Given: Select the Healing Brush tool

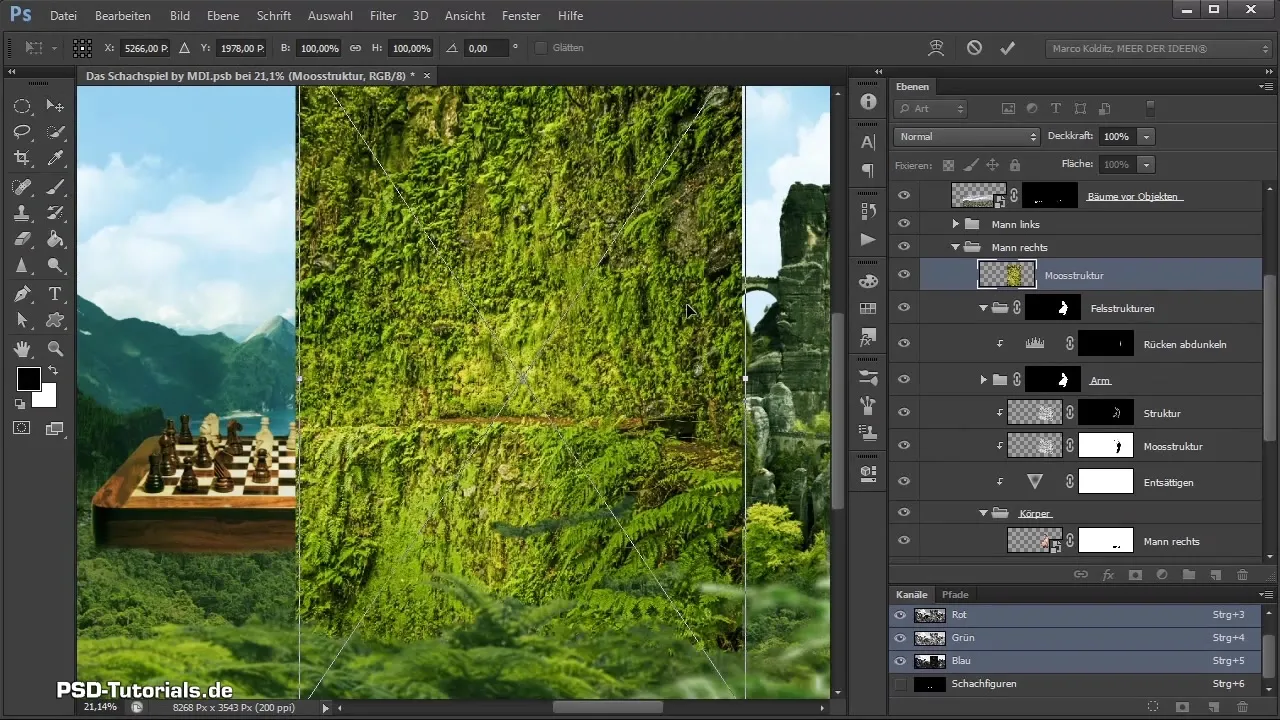Looking at the screenshot, I should pyautogui.click(x=22, y=187).
